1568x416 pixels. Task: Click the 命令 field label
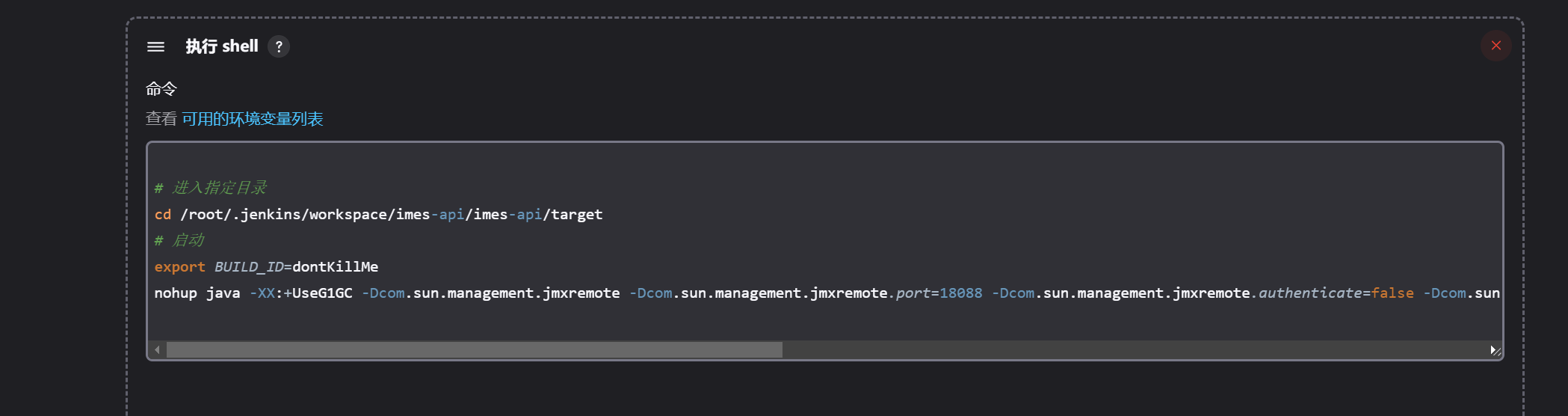pyautogui.click(x=161, y=89)
